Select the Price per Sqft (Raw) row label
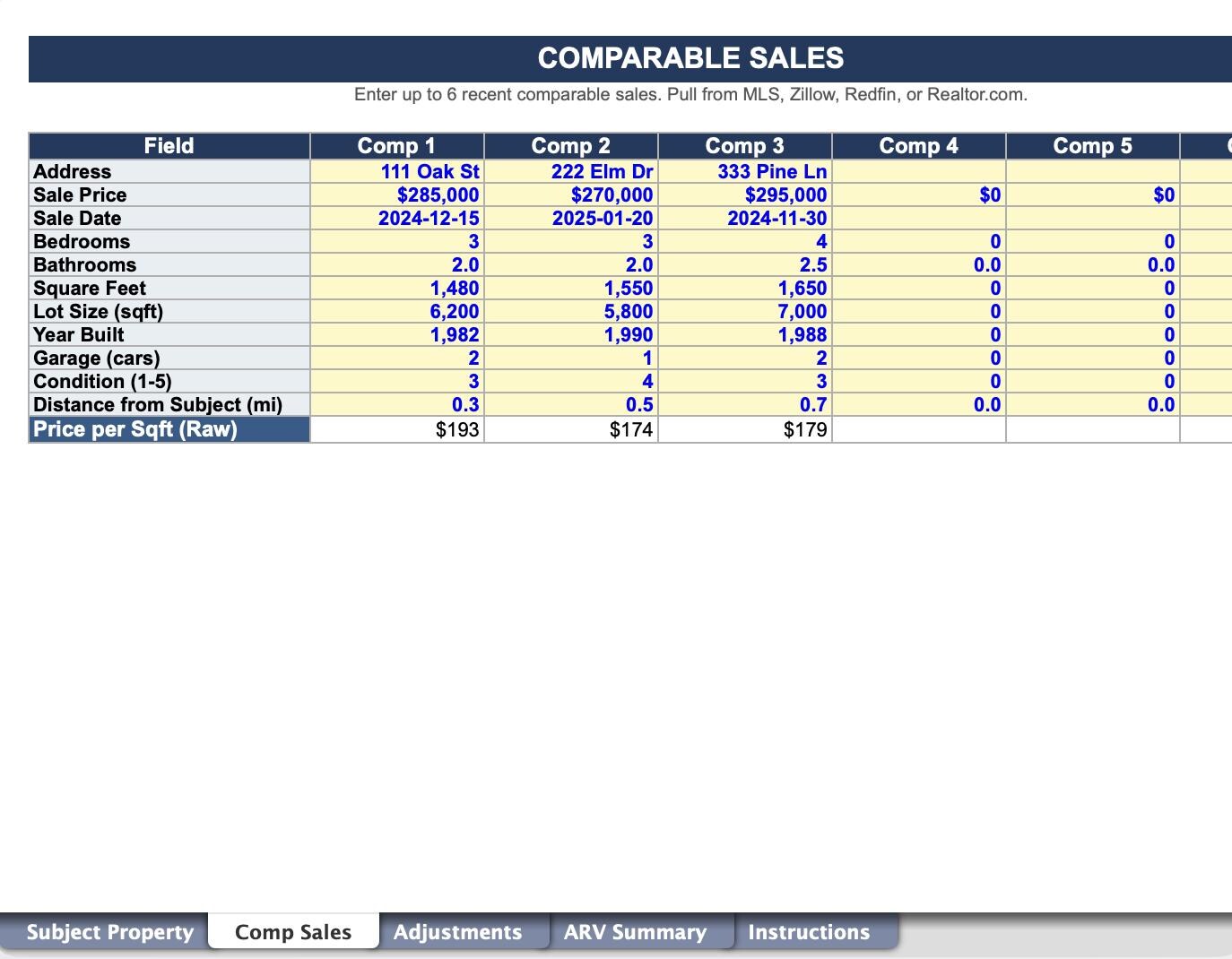Image resolution: width=1232 pixels, height=959 pixels. tap(169, 429)
